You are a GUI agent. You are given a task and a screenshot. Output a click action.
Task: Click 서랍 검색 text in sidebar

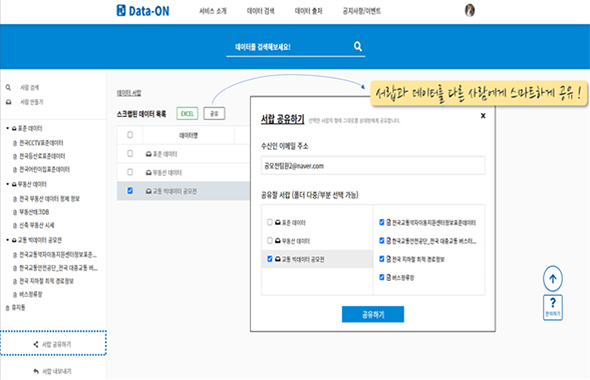click(29, 88)
